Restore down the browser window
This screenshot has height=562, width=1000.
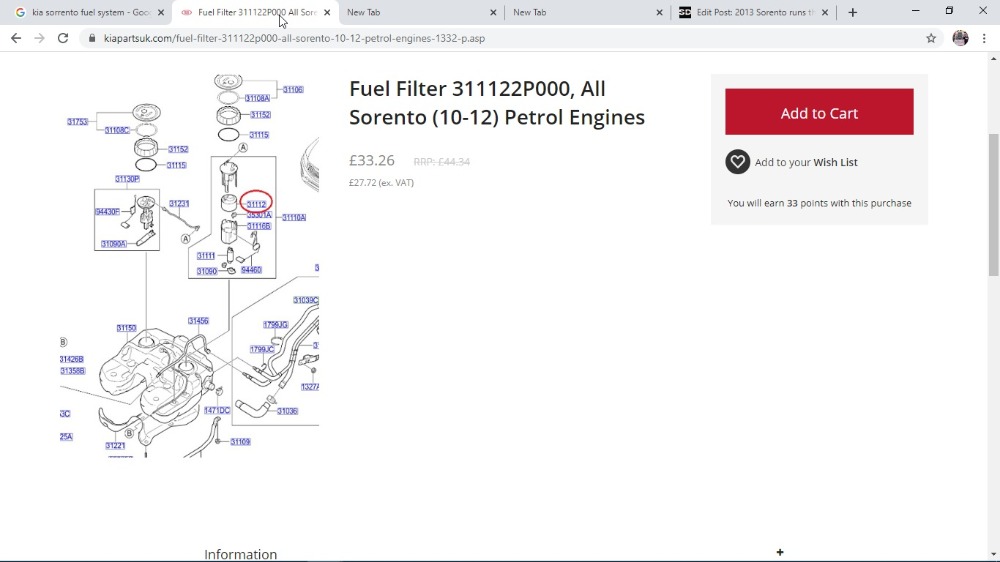(x=949, y=11)
